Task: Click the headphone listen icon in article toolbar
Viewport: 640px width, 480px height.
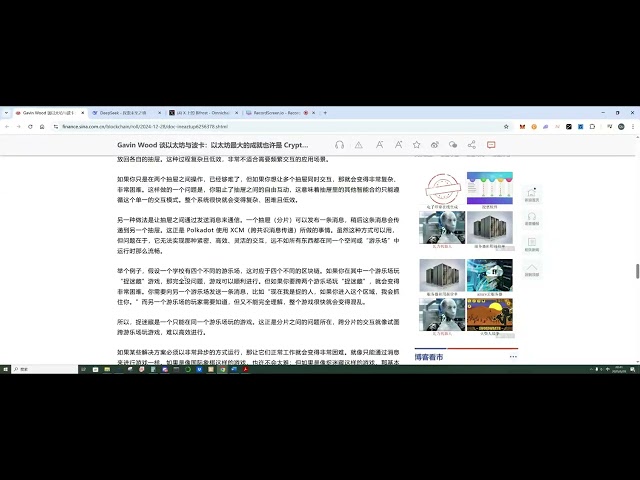Action: pos(339,145)
